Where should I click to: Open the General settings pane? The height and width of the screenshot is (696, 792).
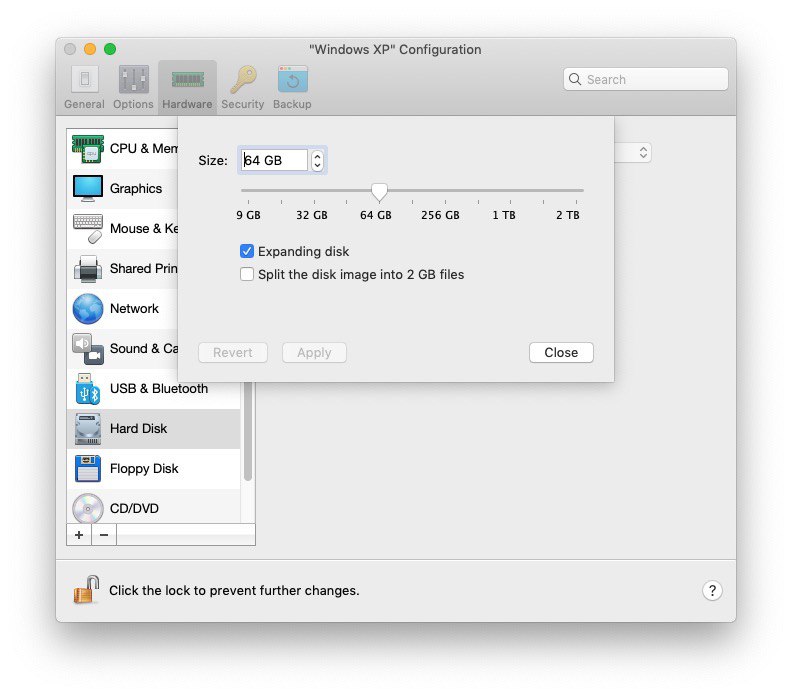(x=84, y=87)
